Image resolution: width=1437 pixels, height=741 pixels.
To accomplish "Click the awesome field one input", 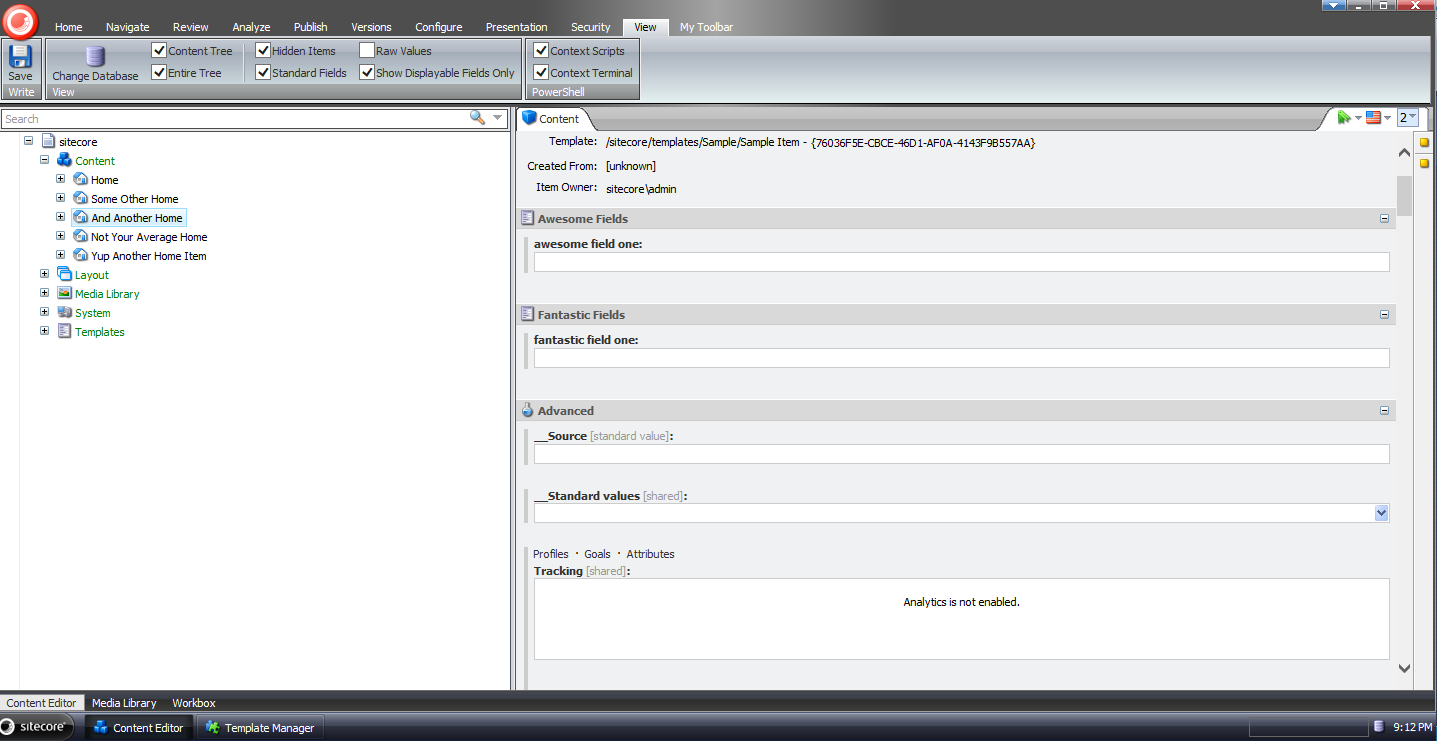I will (x=960, y=262).
